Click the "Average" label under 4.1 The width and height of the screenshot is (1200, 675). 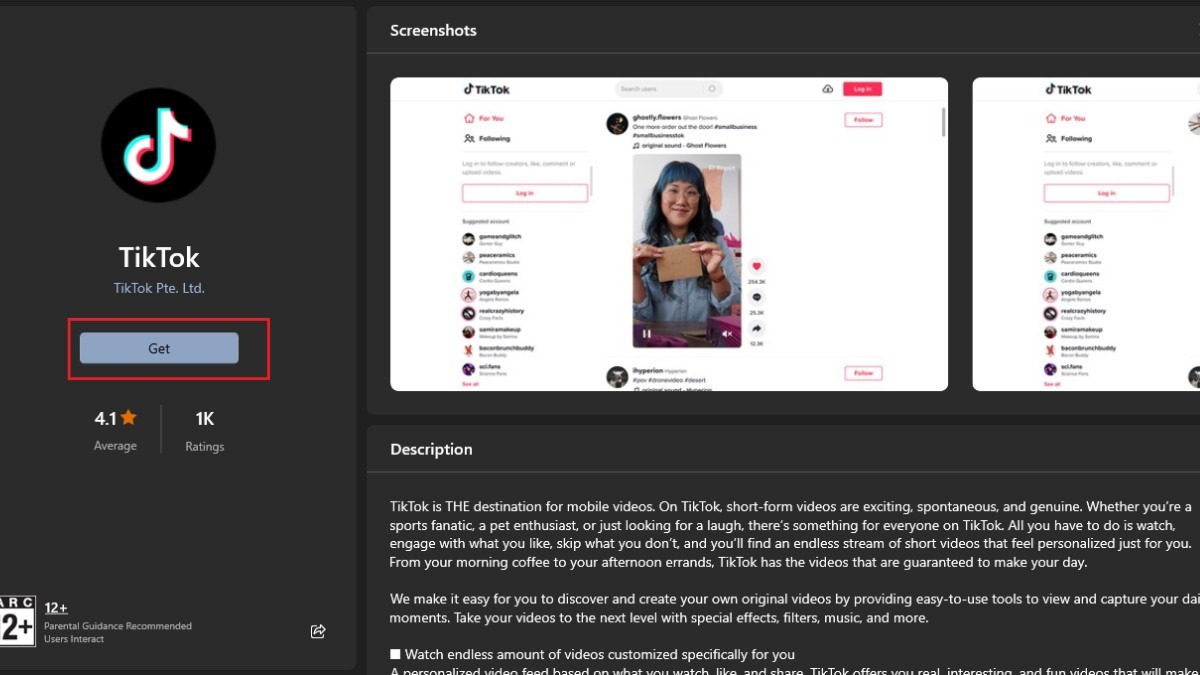click(115, 446)
